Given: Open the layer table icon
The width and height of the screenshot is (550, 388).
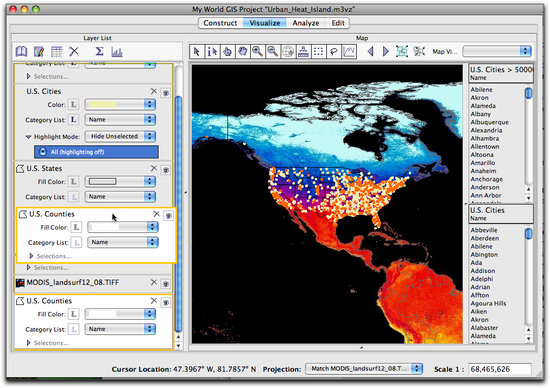Looking at the screenshot, I should click(56, 52).
